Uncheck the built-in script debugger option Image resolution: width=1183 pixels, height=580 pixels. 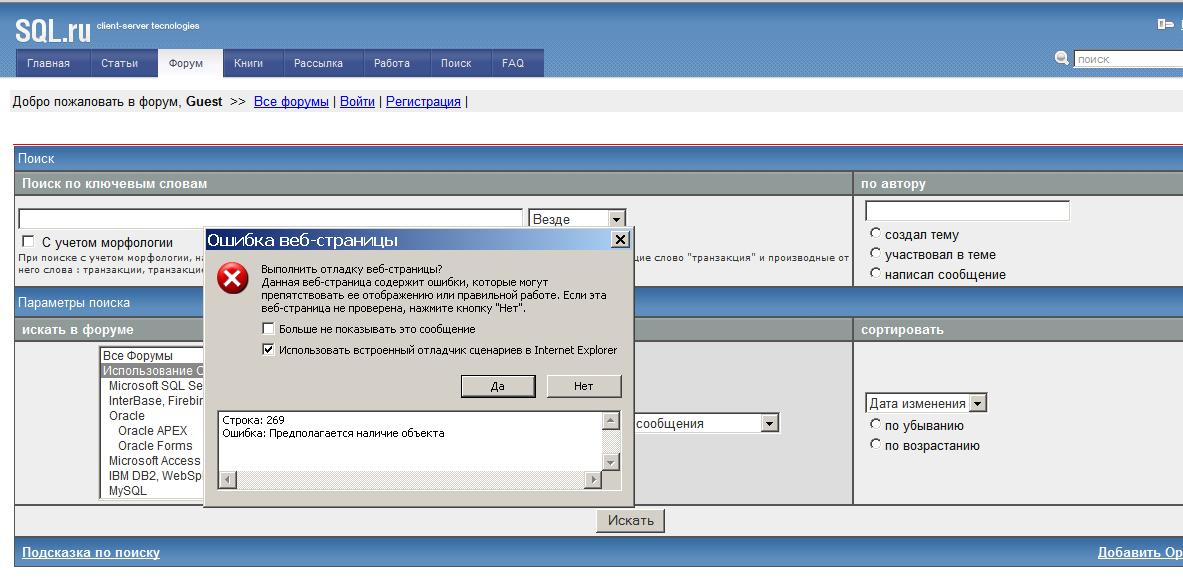[x=268, y=350]
